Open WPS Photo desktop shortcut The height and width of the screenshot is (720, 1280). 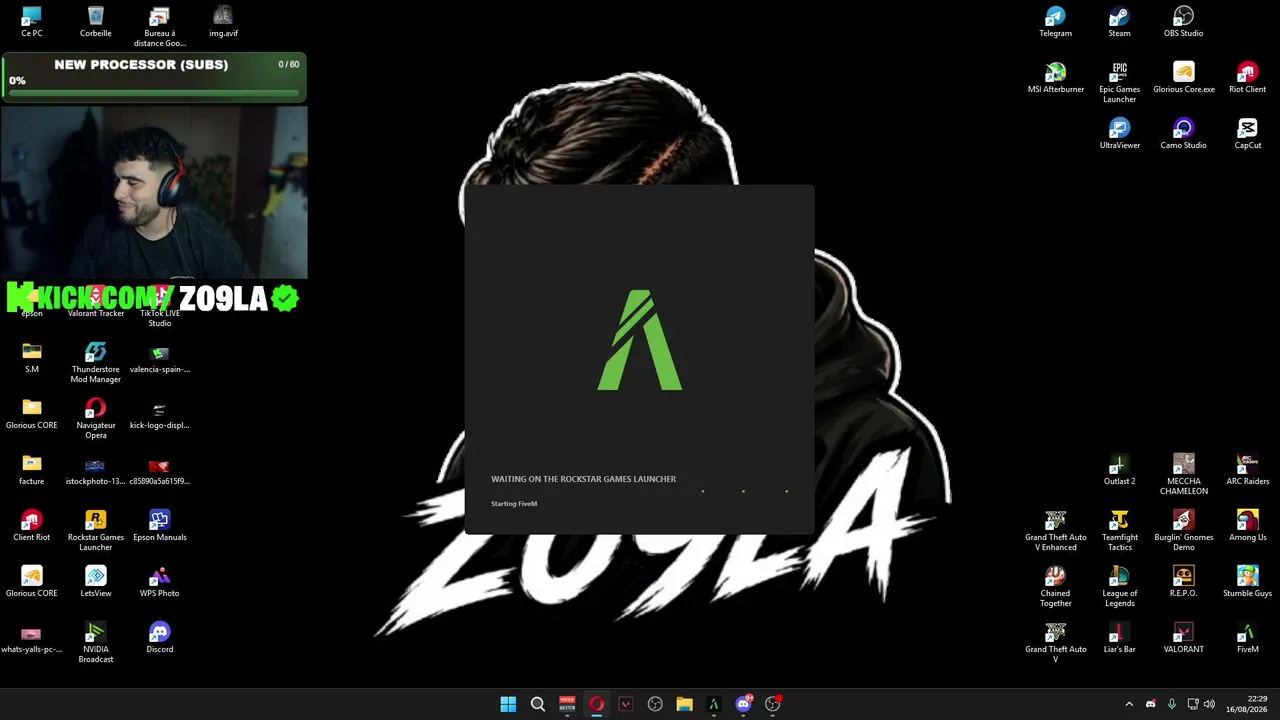[x=159, y=582]
